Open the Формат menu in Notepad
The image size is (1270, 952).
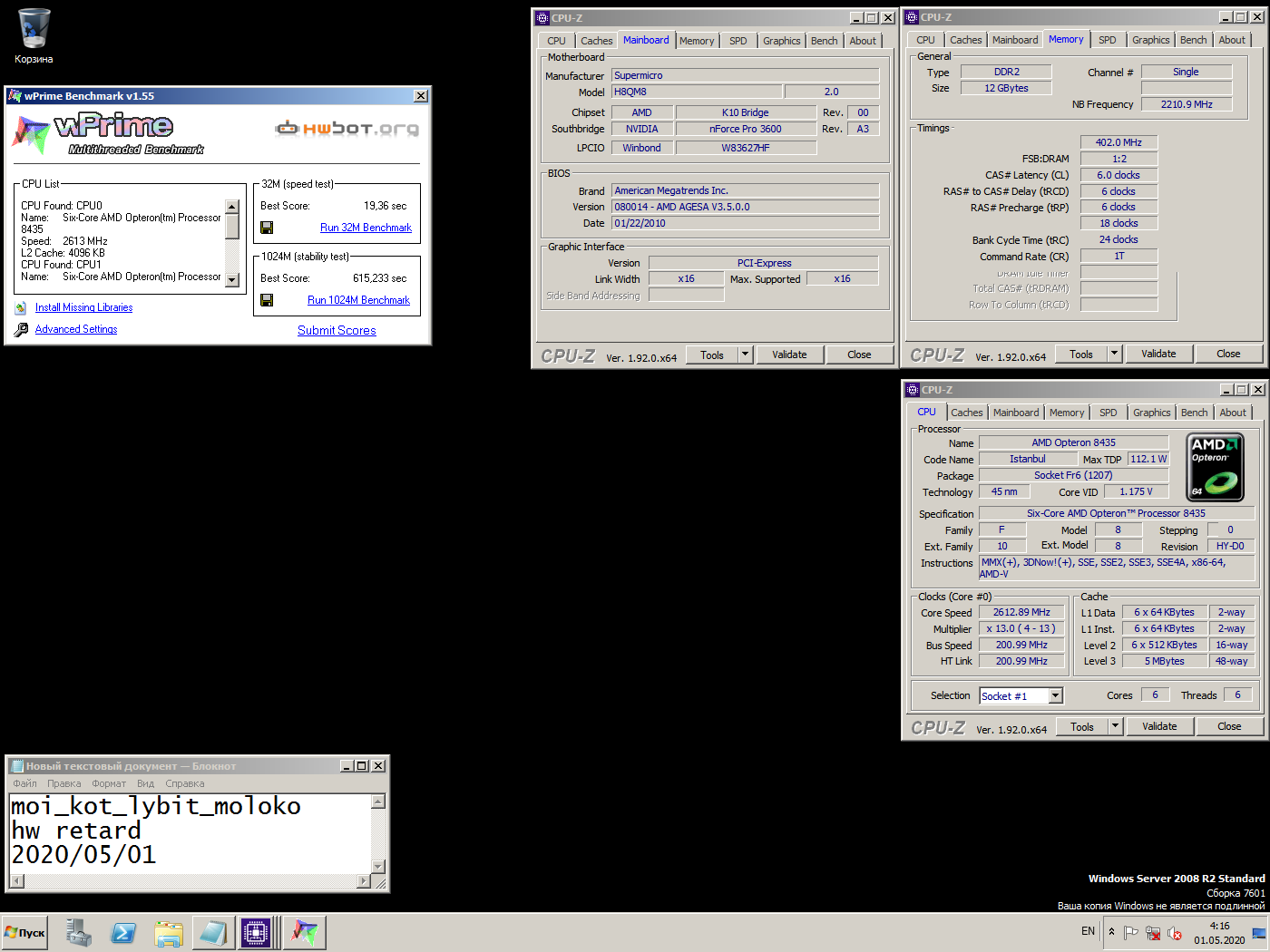coord(109,783)
